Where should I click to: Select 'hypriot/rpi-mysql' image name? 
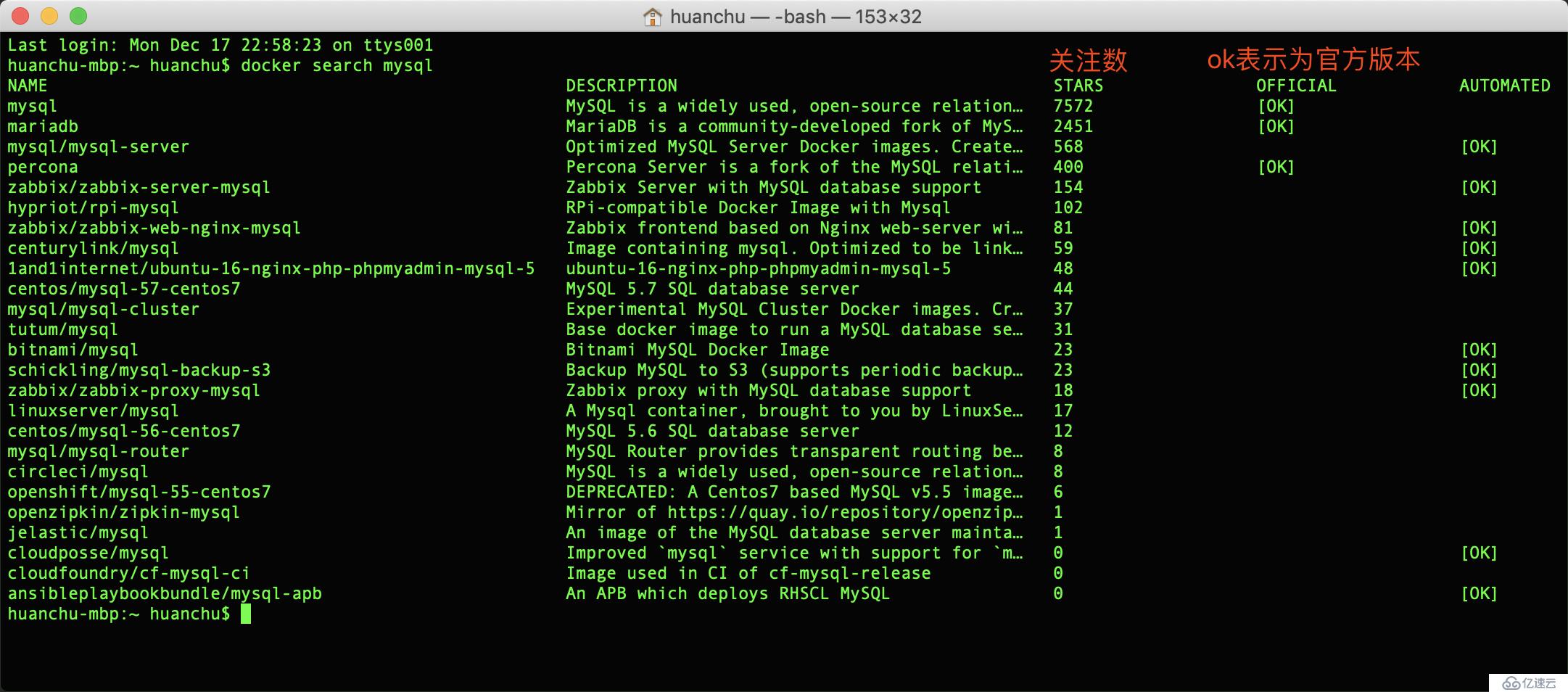click(94, 207)
